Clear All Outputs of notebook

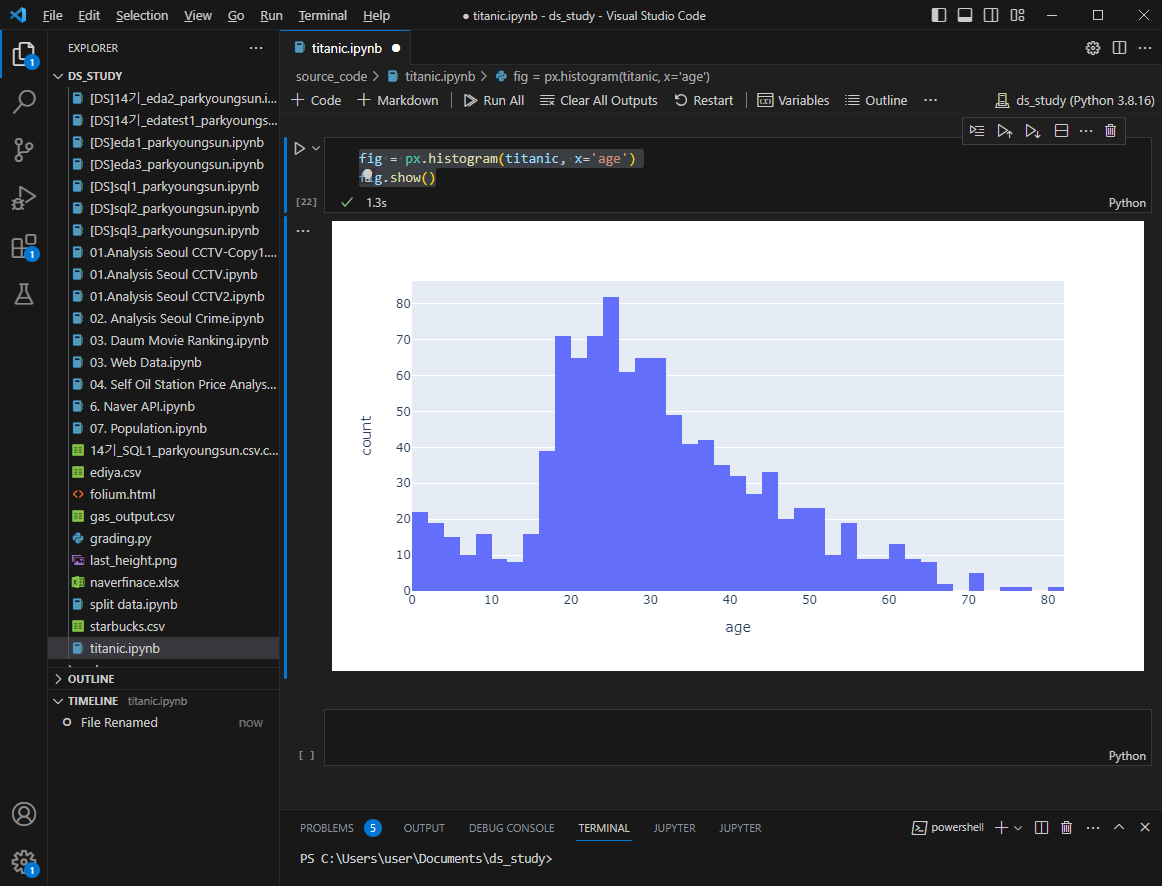(599, 100)
